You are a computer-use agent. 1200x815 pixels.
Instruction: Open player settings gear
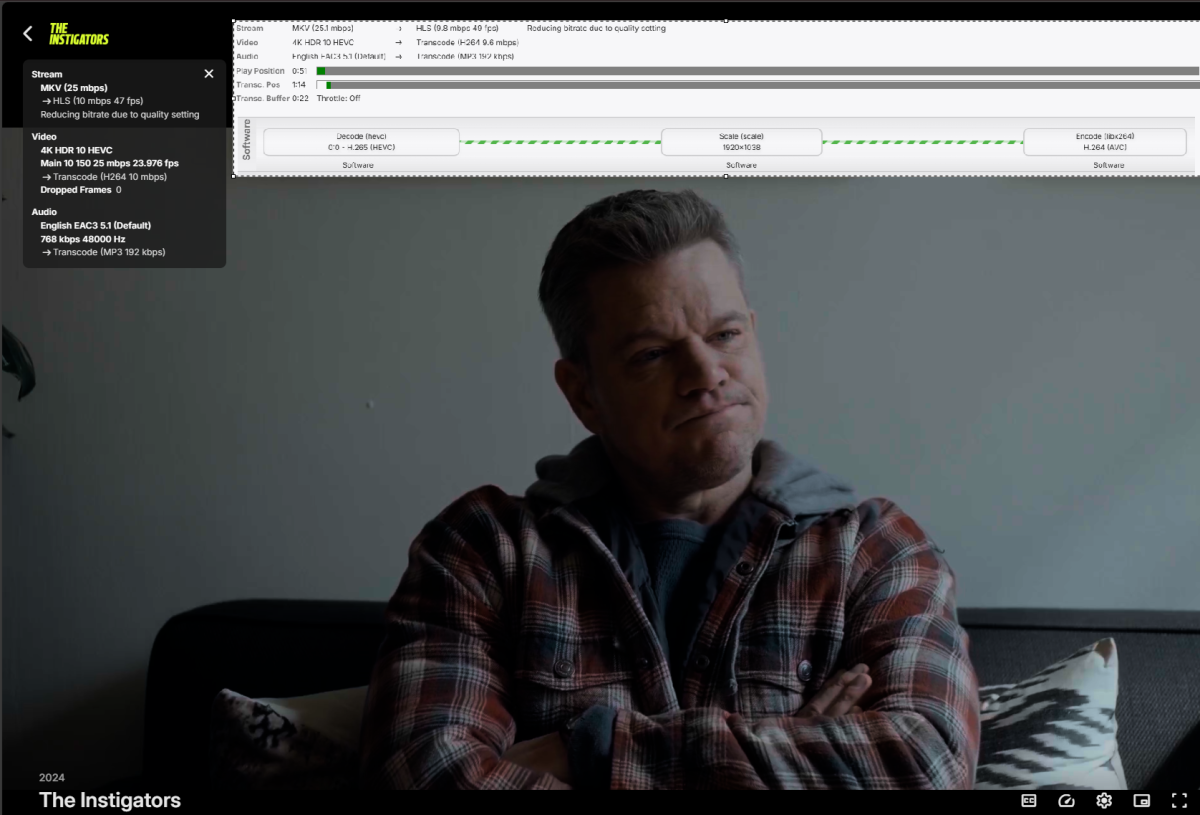click(x=1104, y=800)
